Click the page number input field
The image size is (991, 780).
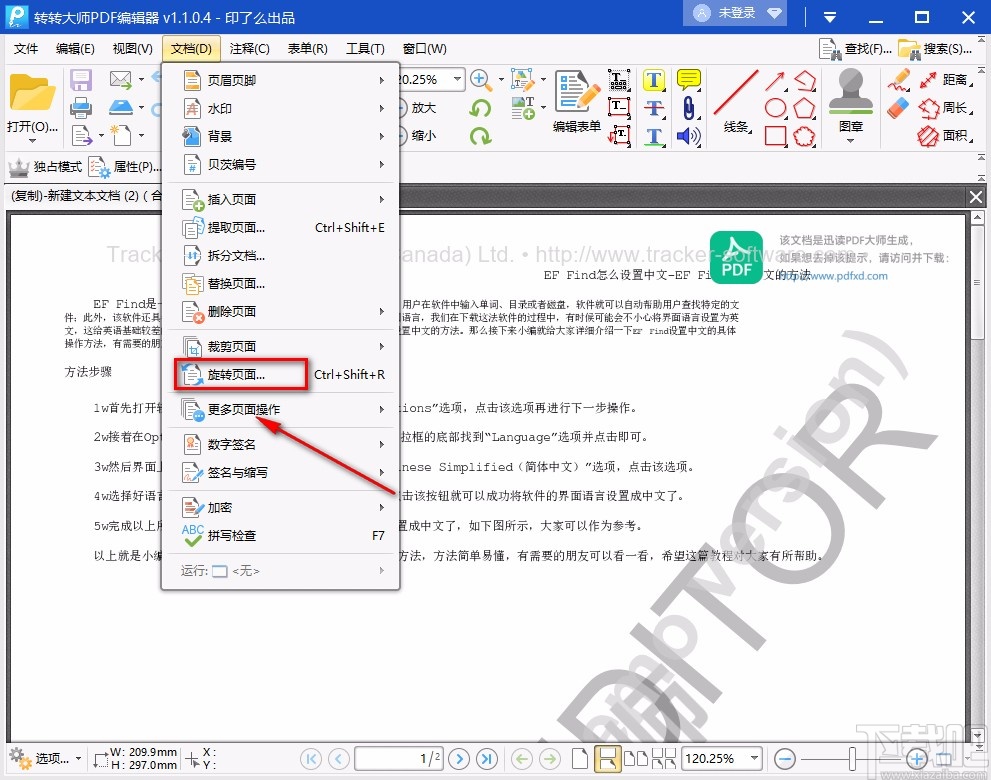[398, 758]
